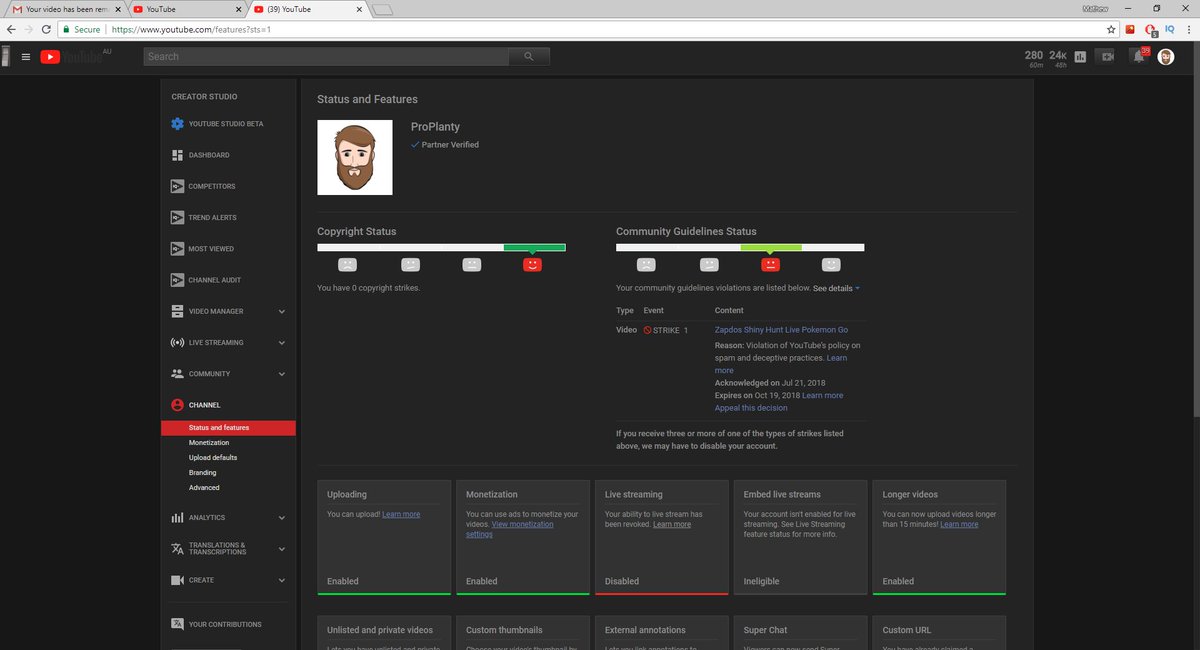
Task: Open Monetization in Channel submenu
Action: coord(209,442)
